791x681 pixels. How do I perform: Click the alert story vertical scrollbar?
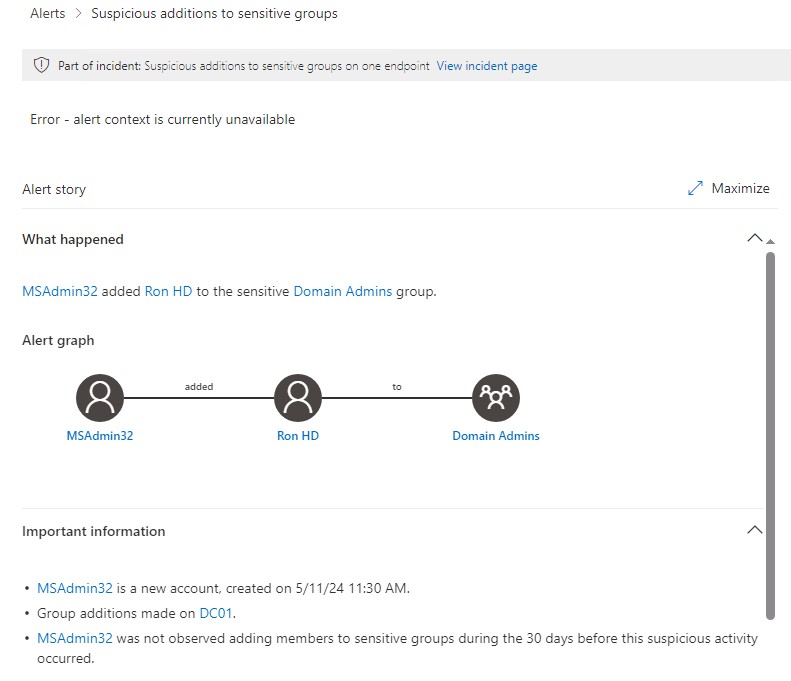click(770, 430)
